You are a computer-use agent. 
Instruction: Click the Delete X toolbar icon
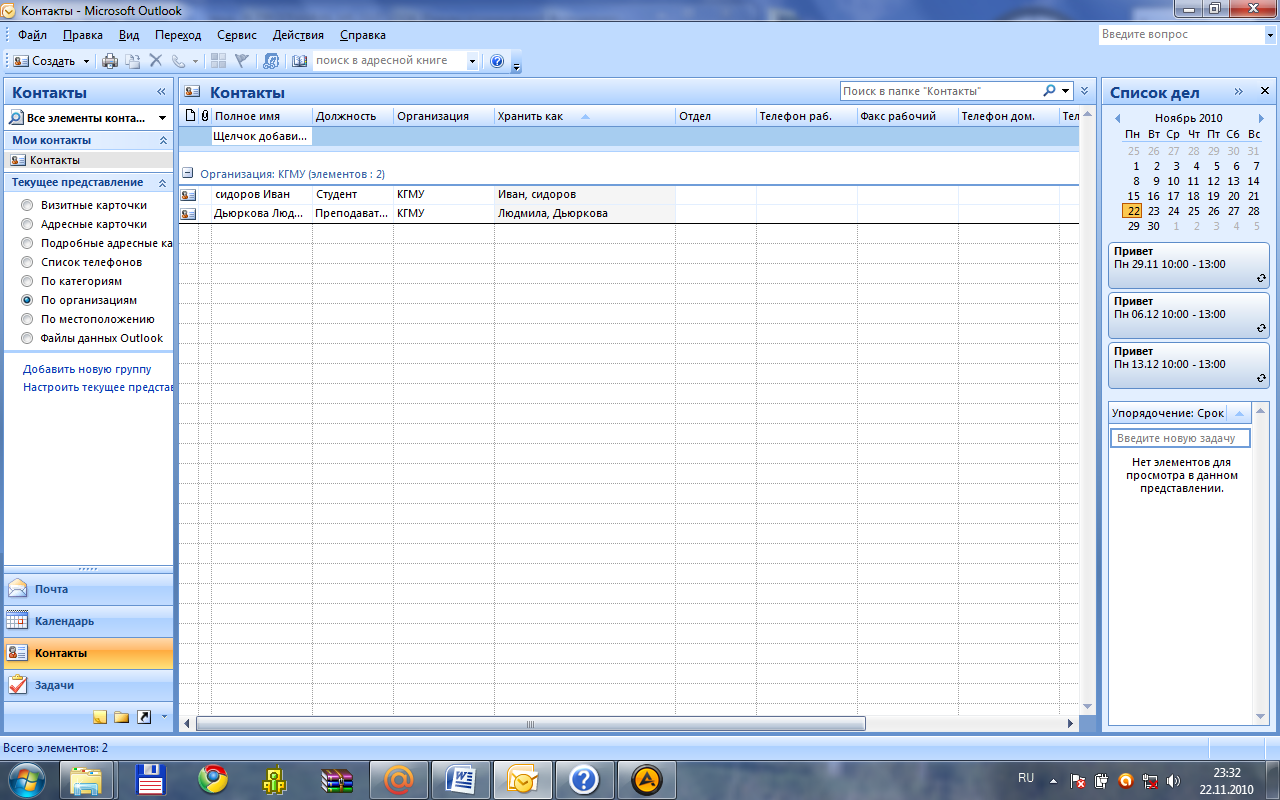point(155,61)
